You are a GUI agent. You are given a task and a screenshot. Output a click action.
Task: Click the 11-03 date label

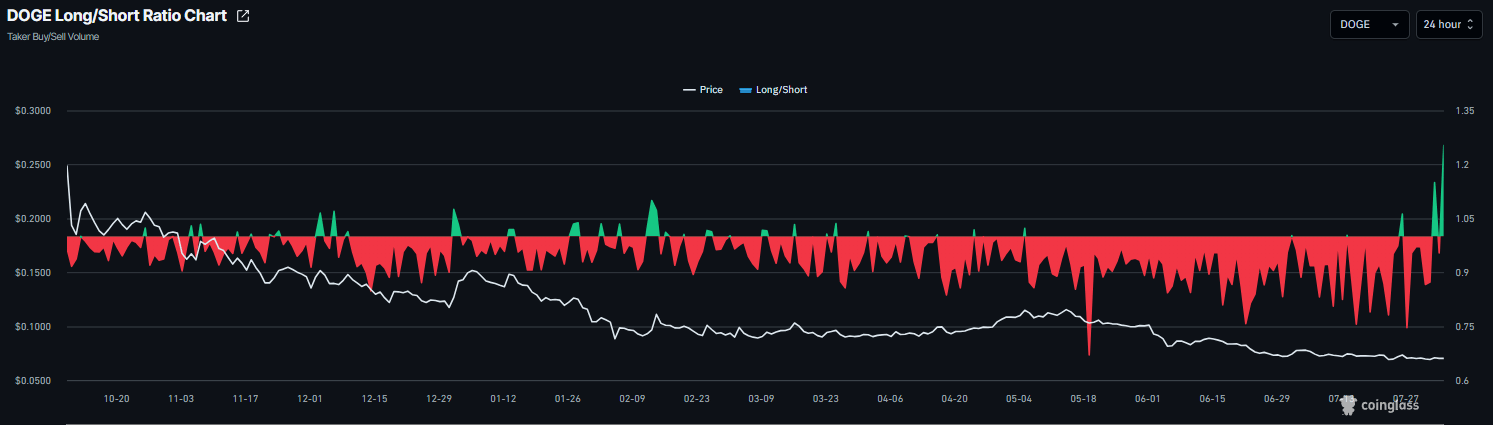click(x=181, y=398)
